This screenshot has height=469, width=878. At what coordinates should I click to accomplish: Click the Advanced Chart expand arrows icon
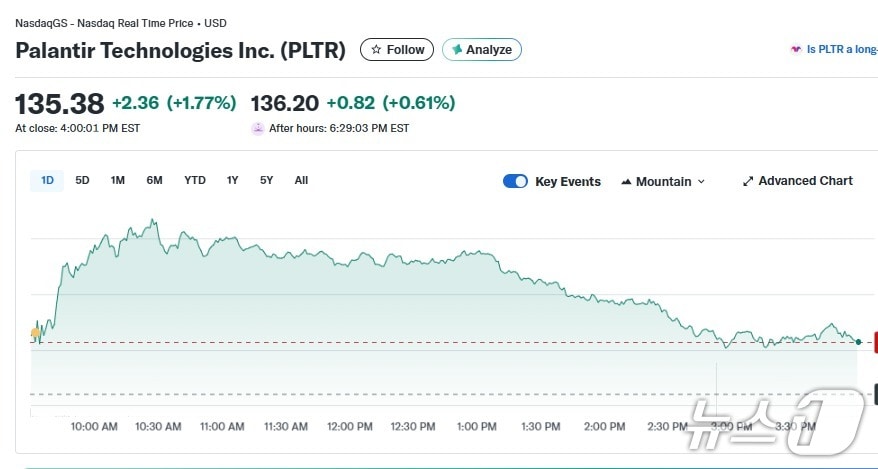point(748,181)
